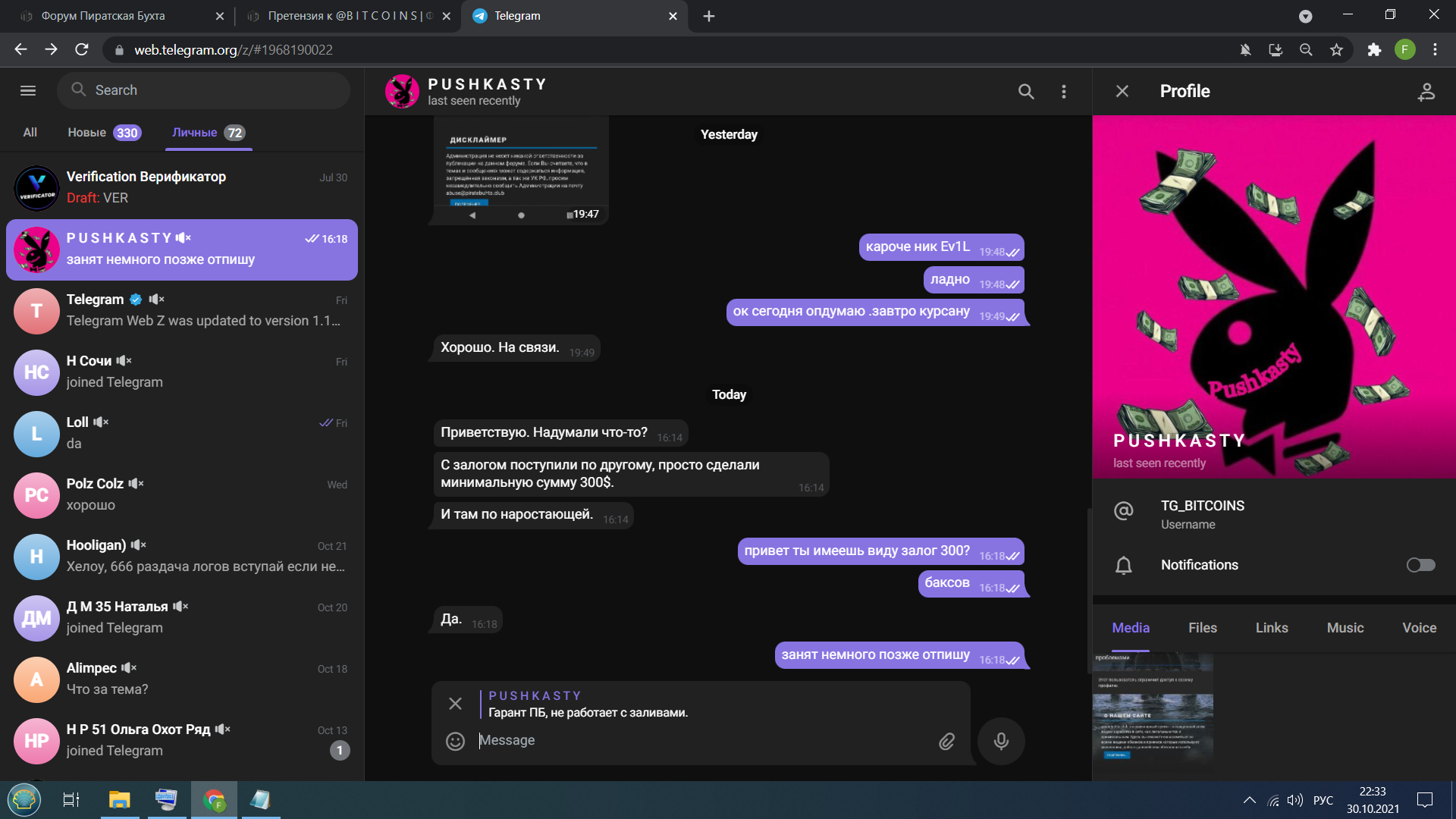1456x819 pixels.
Task: Open the emoji picker
Action: click(455, 741)
